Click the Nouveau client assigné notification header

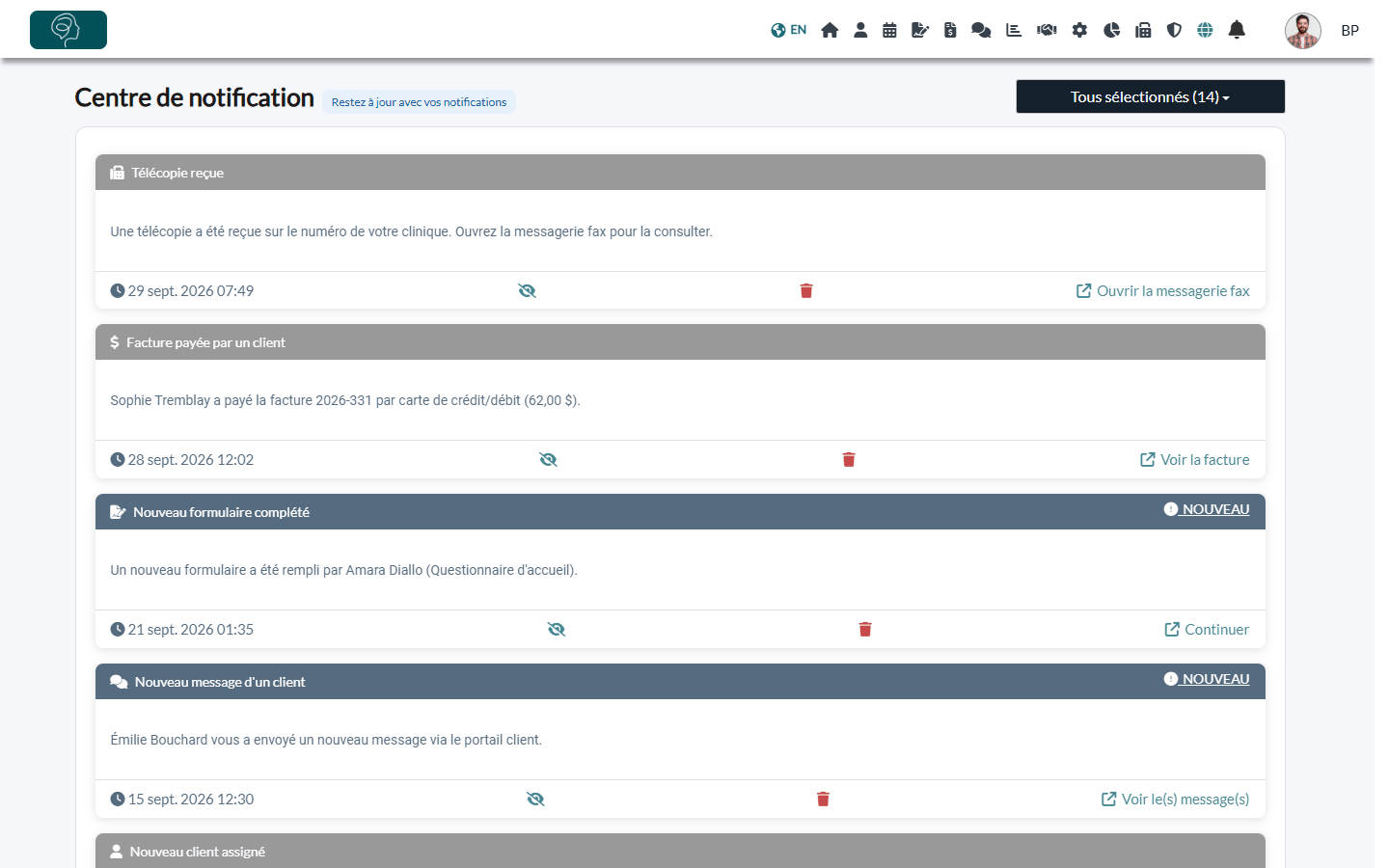coord(680,851)
